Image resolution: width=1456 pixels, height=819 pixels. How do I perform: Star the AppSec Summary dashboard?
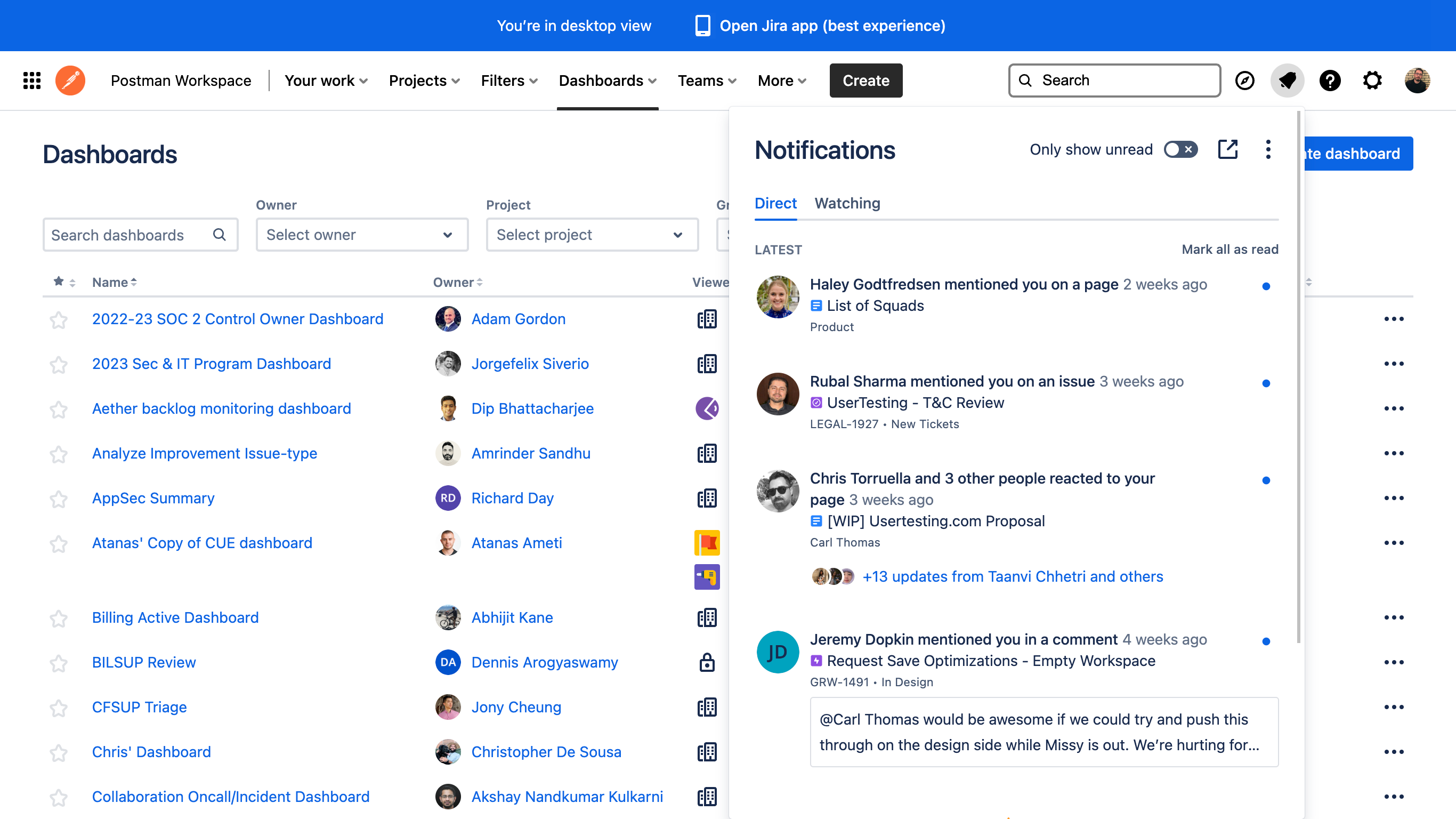58,499
